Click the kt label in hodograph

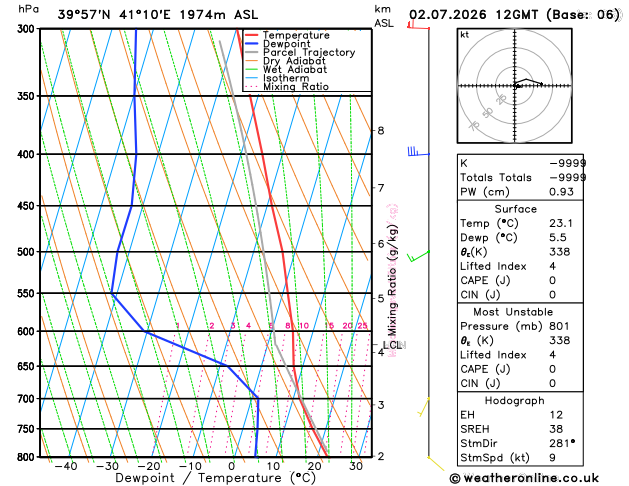point(465,35)
